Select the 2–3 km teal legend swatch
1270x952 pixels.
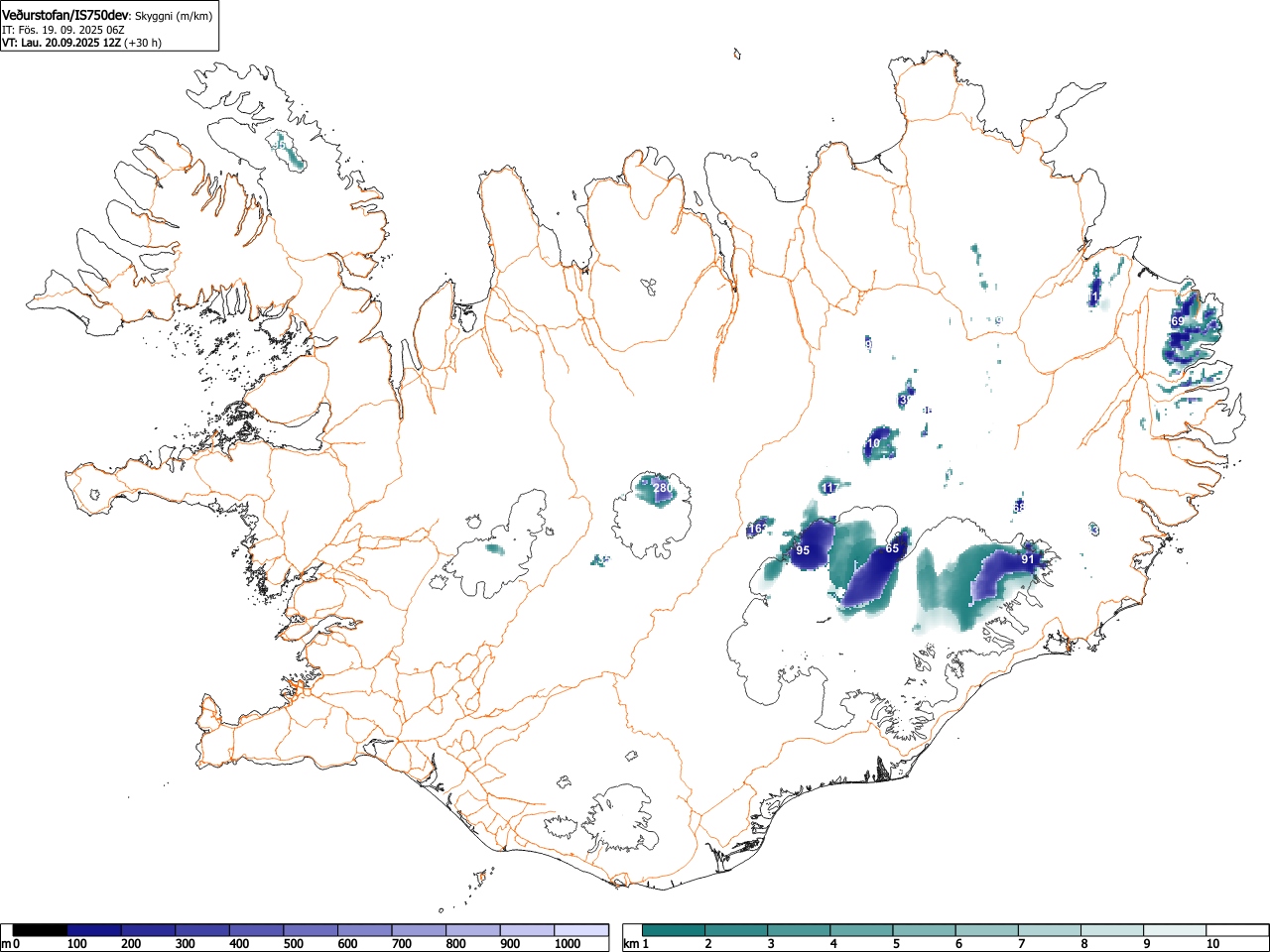coord(737,930)
